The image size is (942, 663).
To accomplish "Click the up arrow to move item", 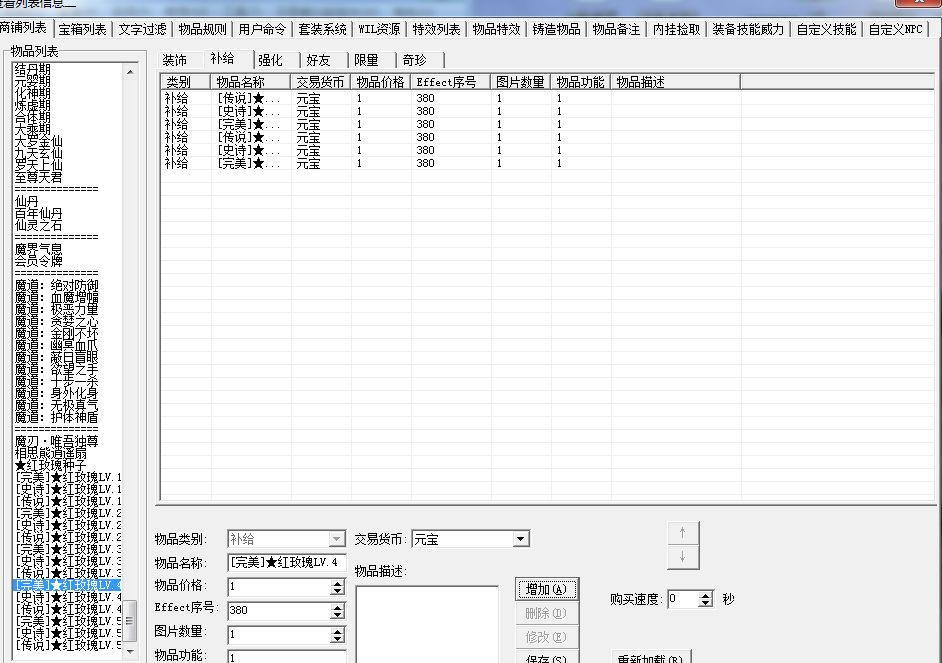I will click(x=683, y=531).
